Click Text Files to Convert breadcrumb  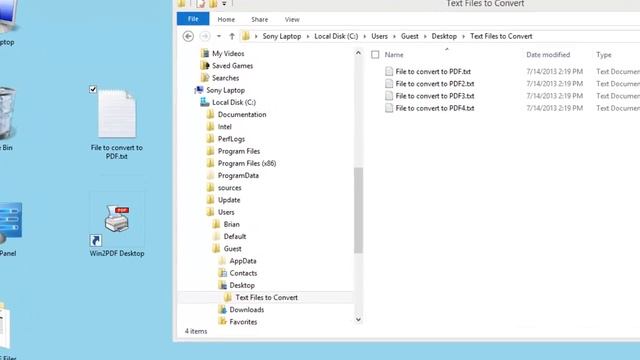[x=501, y=36]
